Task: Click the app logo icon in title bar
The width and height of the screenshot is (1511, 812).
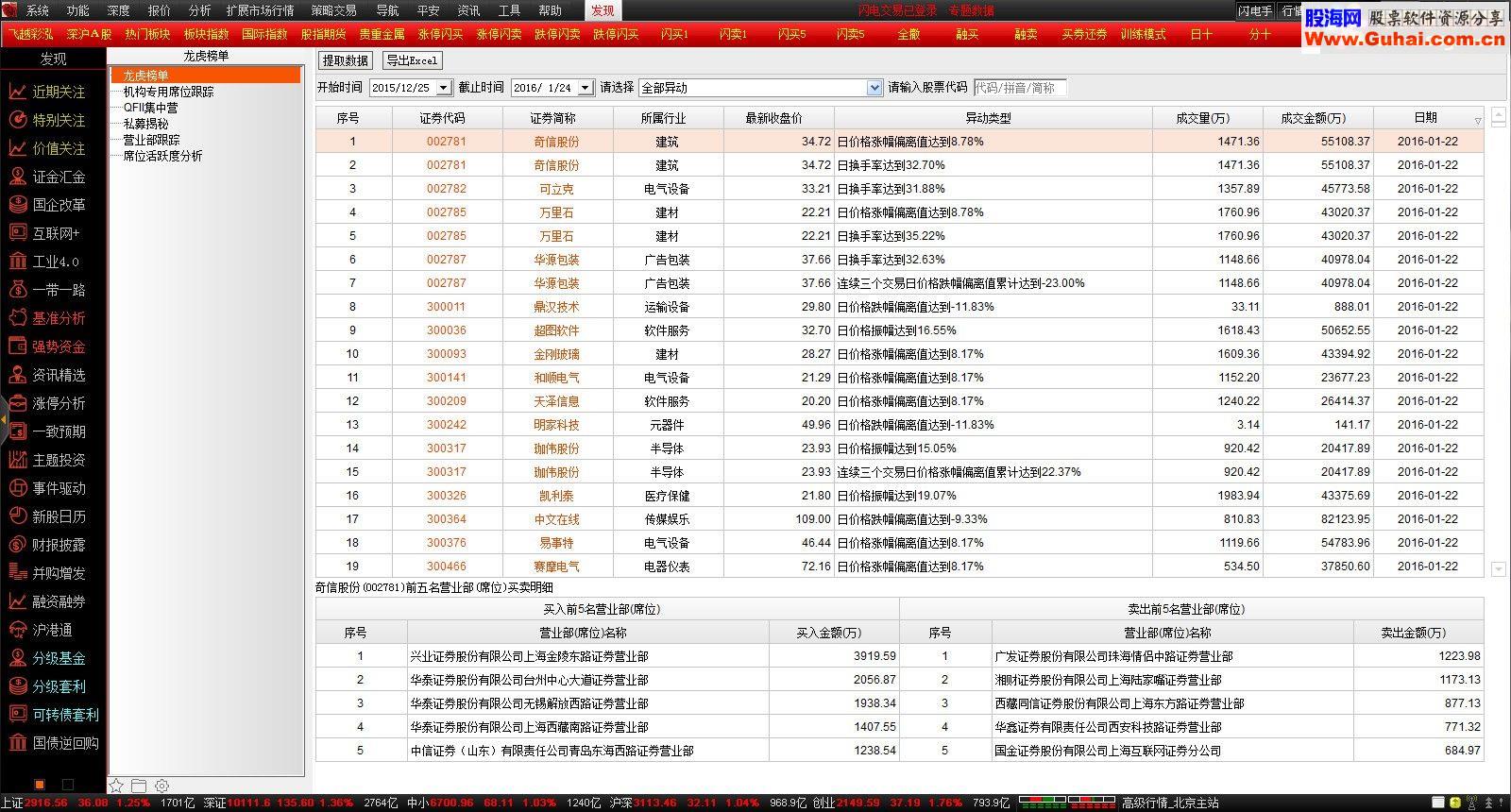Action: (x=9, y=9)
